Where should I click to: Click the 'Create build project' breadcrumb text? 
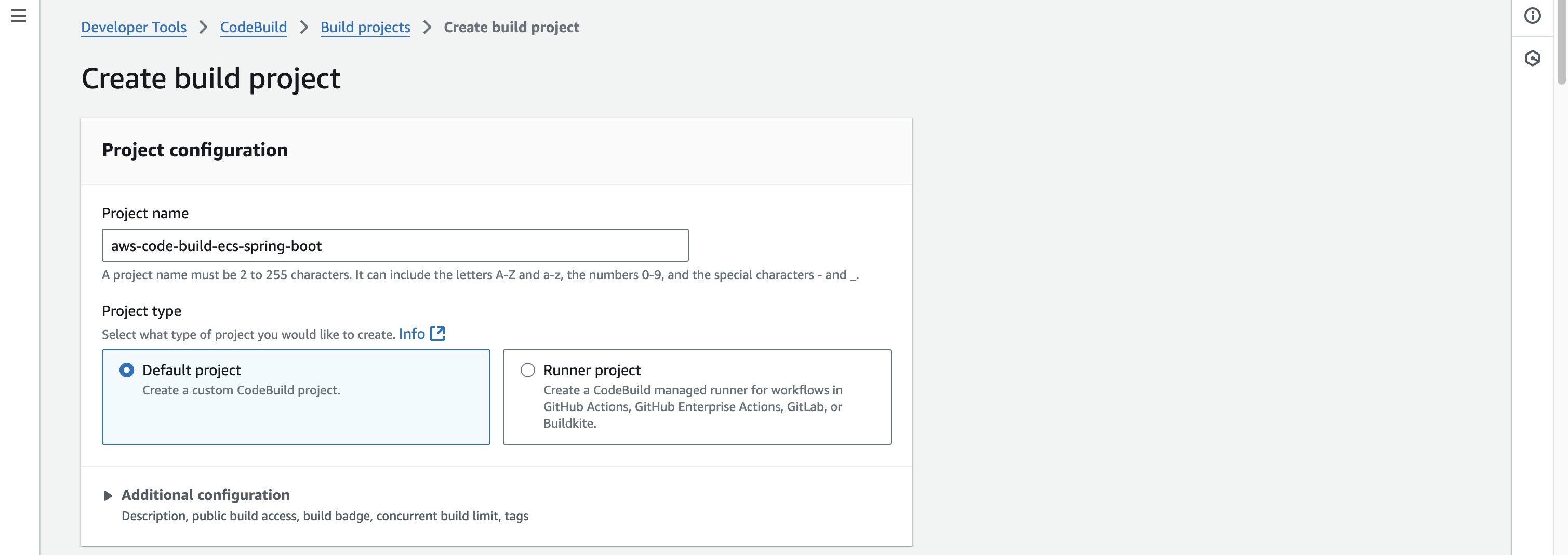[x=511, y=28]
